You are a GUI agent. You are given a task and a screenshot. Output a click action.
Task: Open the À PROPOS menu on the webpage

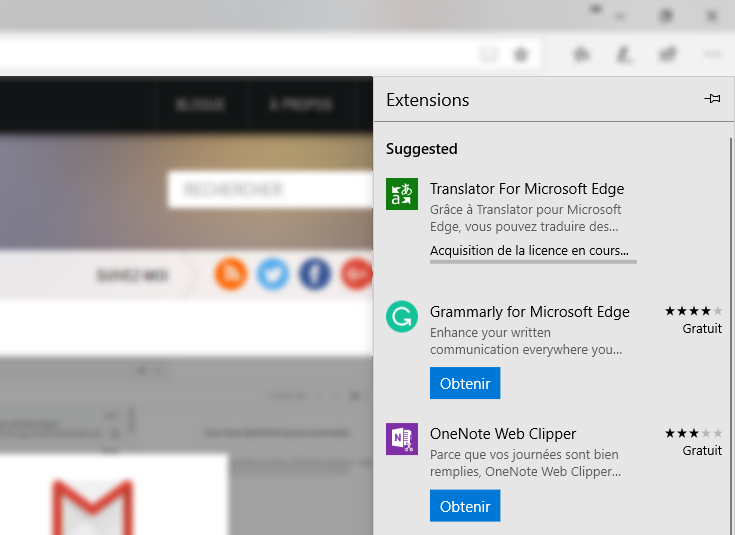(301, 104)
